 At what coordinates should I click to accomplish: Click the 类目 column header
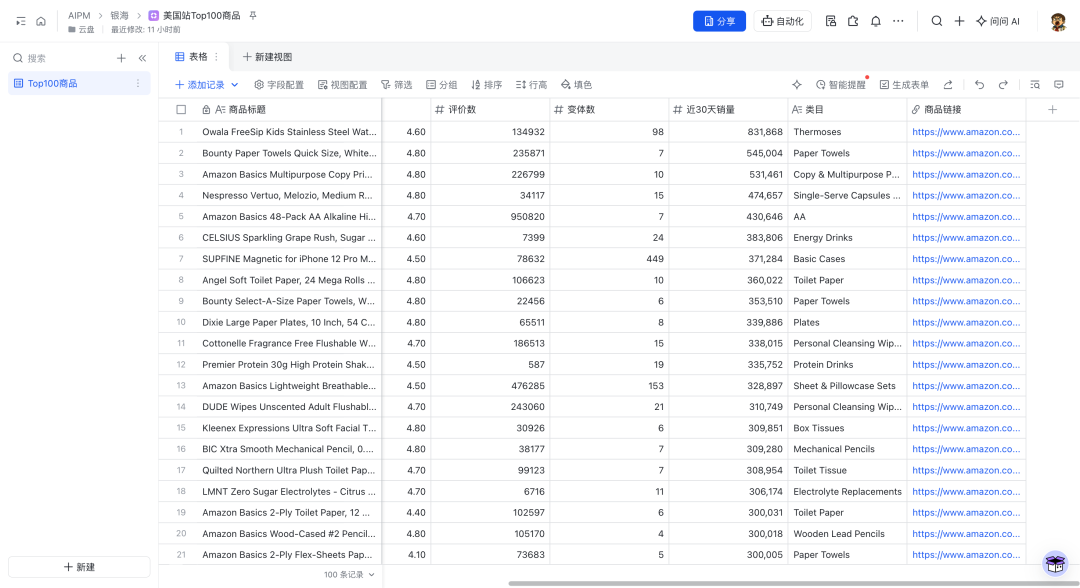(x=847, y=109)
